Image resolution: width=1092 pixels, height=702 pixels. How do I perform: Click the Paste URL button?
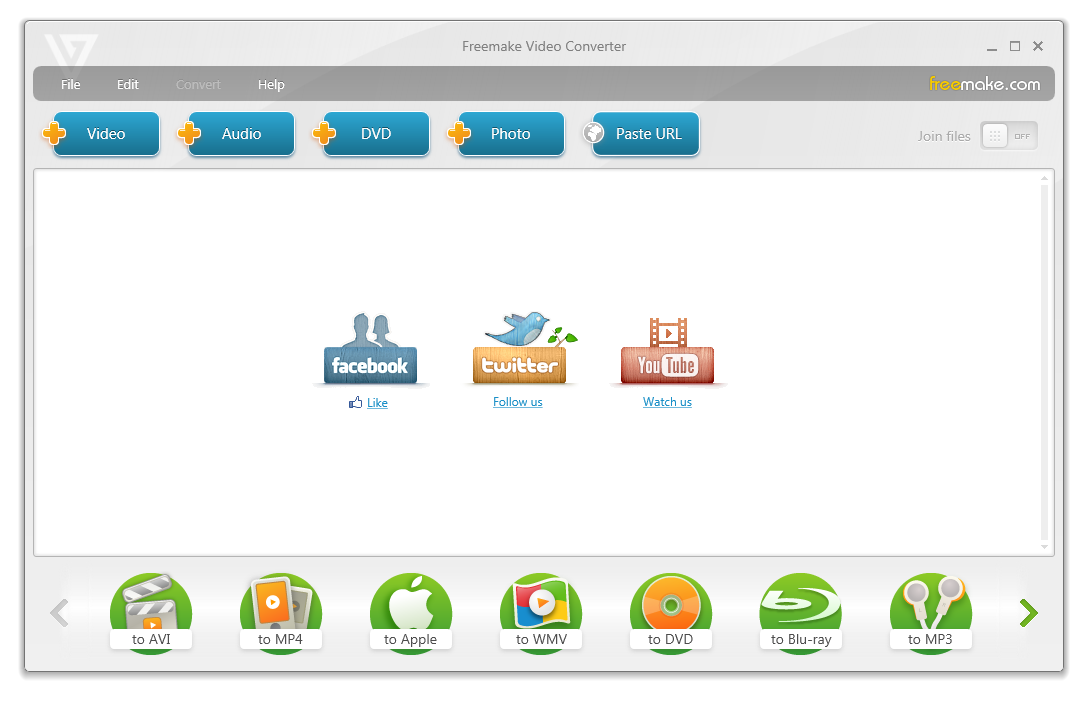tap(642, 134)
